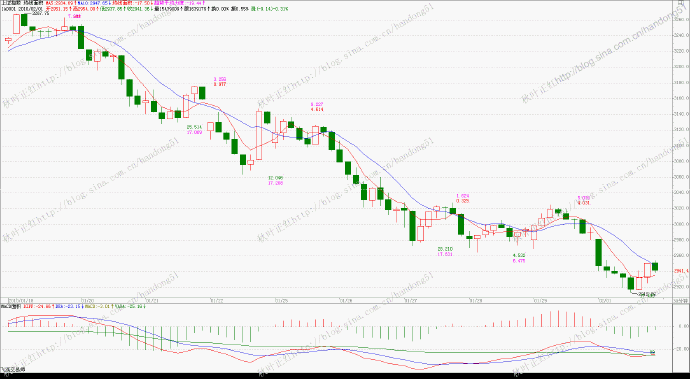Click the MA5 moving average value in the header

click(60, 3)
